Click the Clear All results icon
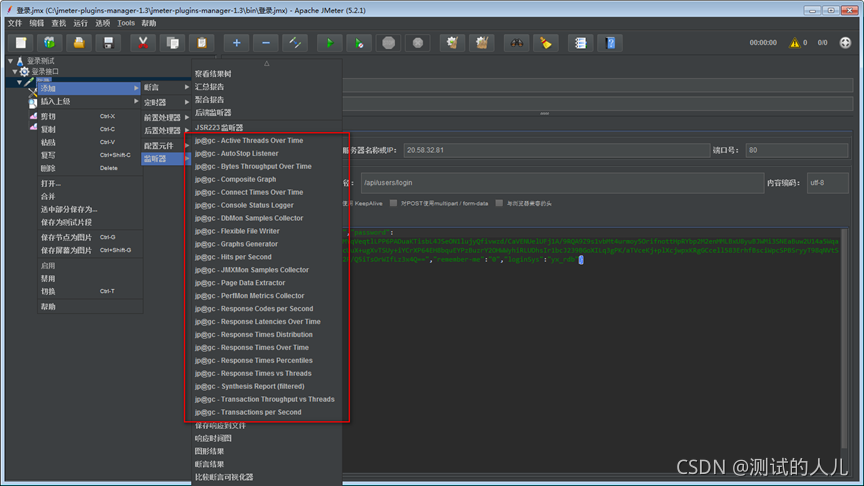 tap(482, 43)
